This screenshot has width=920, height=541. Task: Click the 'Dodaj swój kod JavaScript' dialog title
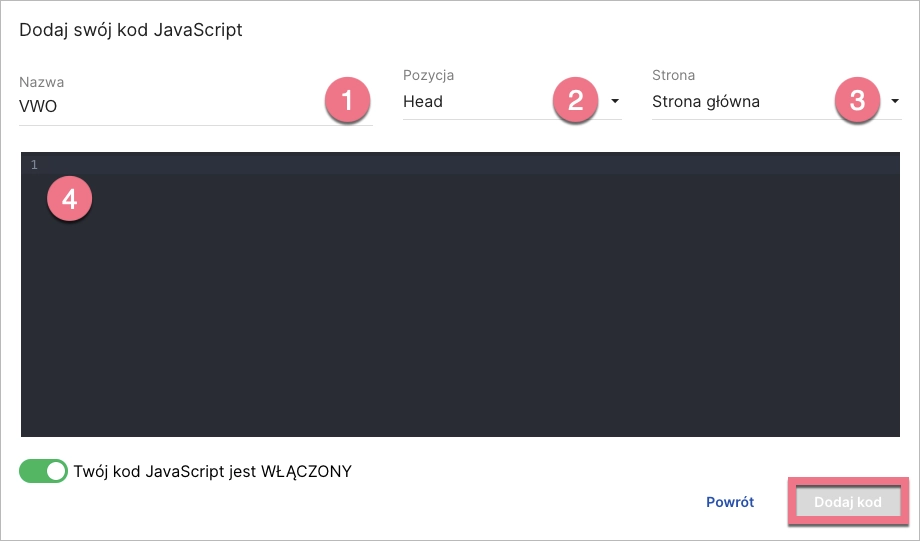tap(131, 29)
